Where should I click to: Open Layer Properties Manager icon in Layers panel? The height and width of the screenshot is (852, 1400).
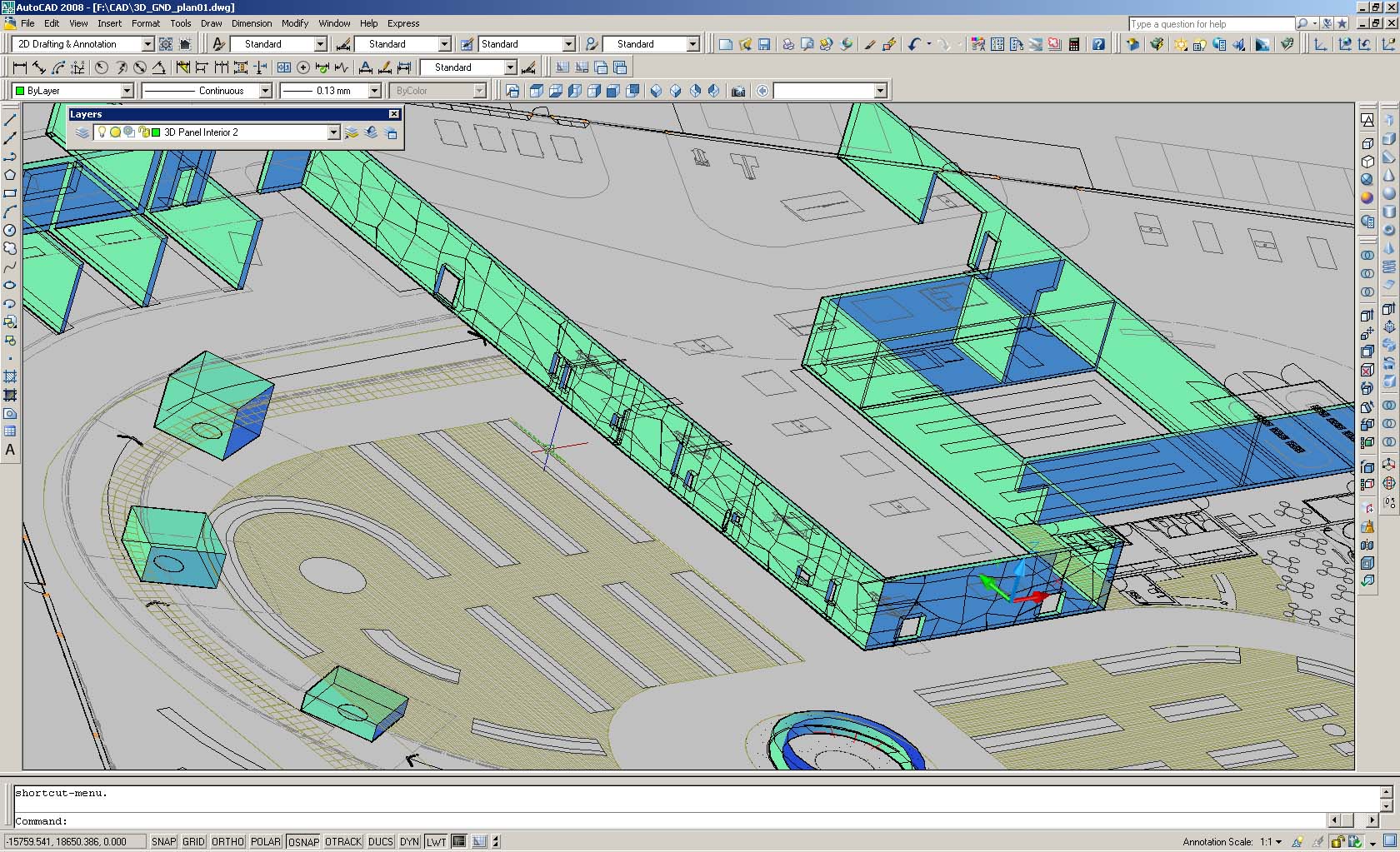[82, 132]
